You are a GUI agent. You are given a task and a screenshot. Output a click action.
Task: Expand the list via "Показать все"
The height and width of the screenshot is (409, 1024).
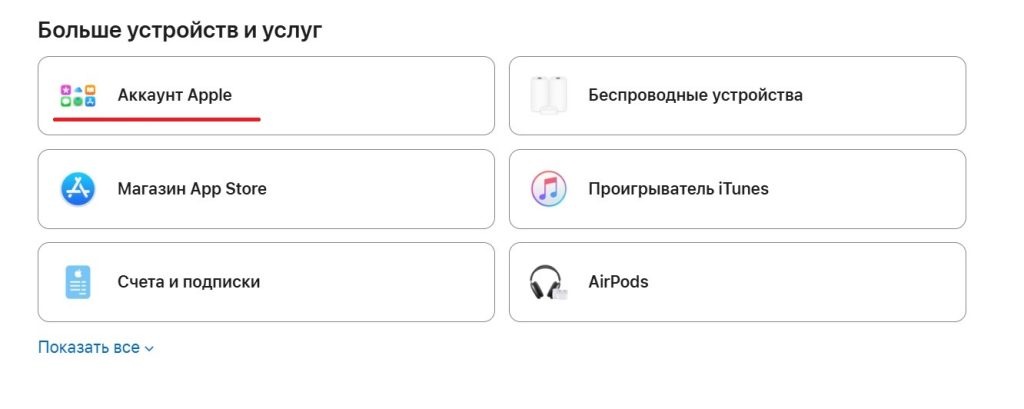(x=89, y=348)
